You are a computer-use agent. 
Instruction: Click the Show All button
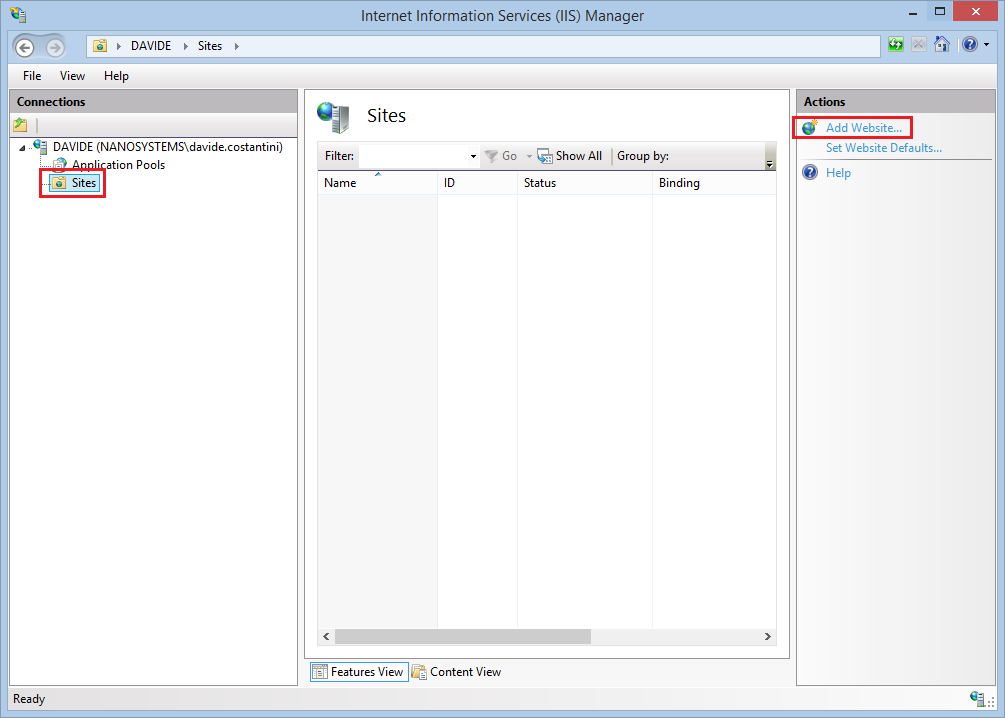tap(570, 156)
